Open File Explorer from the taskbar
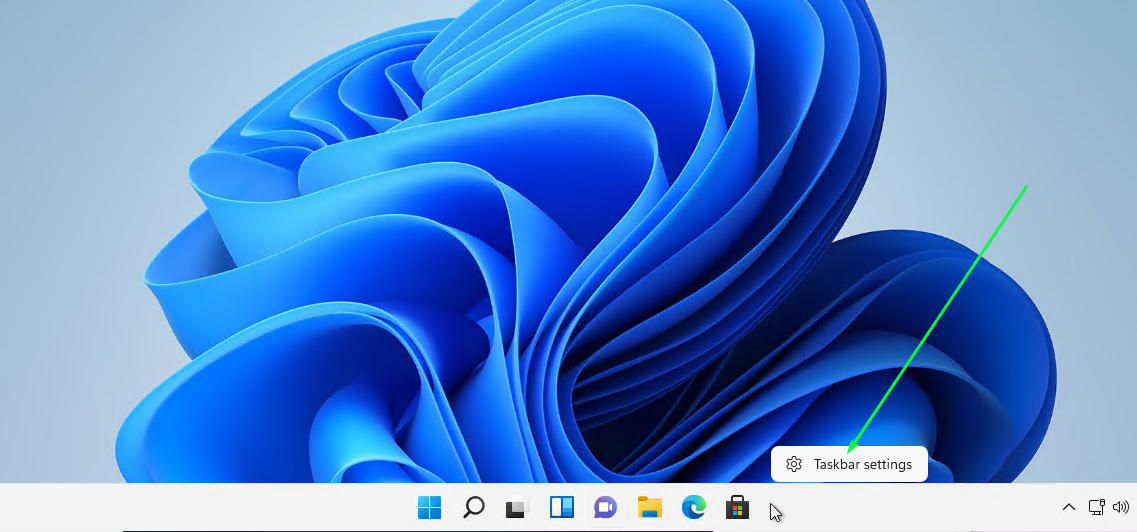This screenshot has height=532, width=1137. 649,508
